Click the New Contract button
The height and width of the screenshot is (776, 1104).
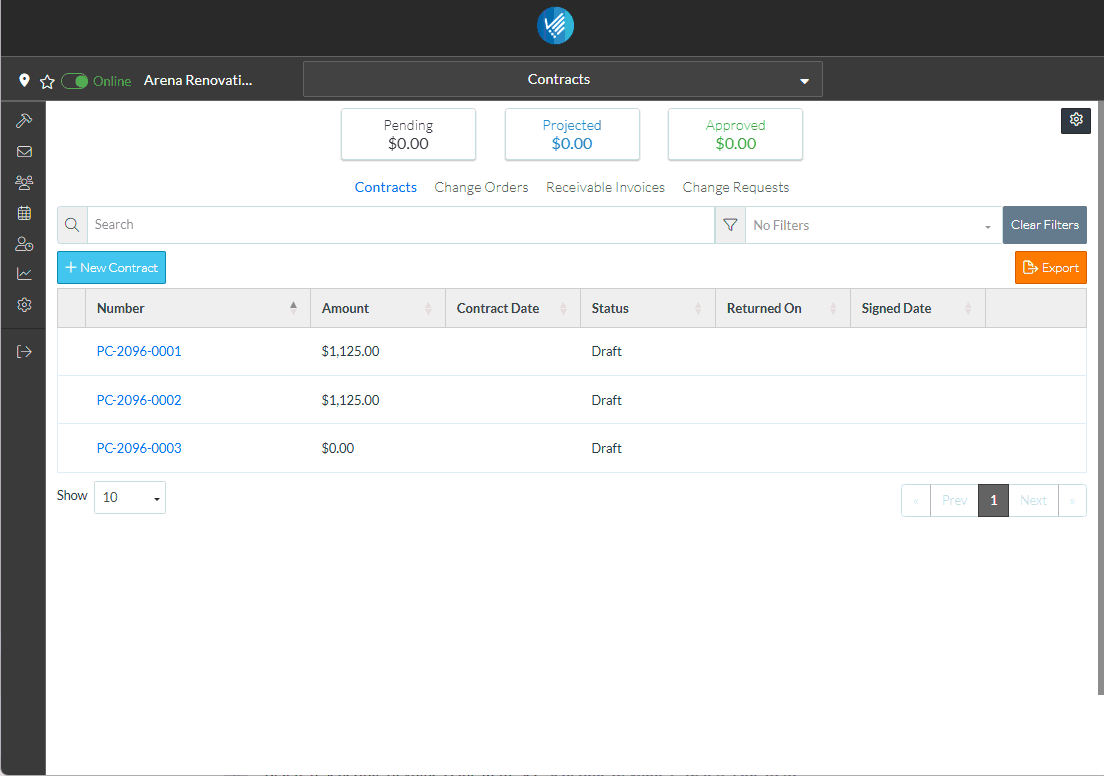coord(111,268)
